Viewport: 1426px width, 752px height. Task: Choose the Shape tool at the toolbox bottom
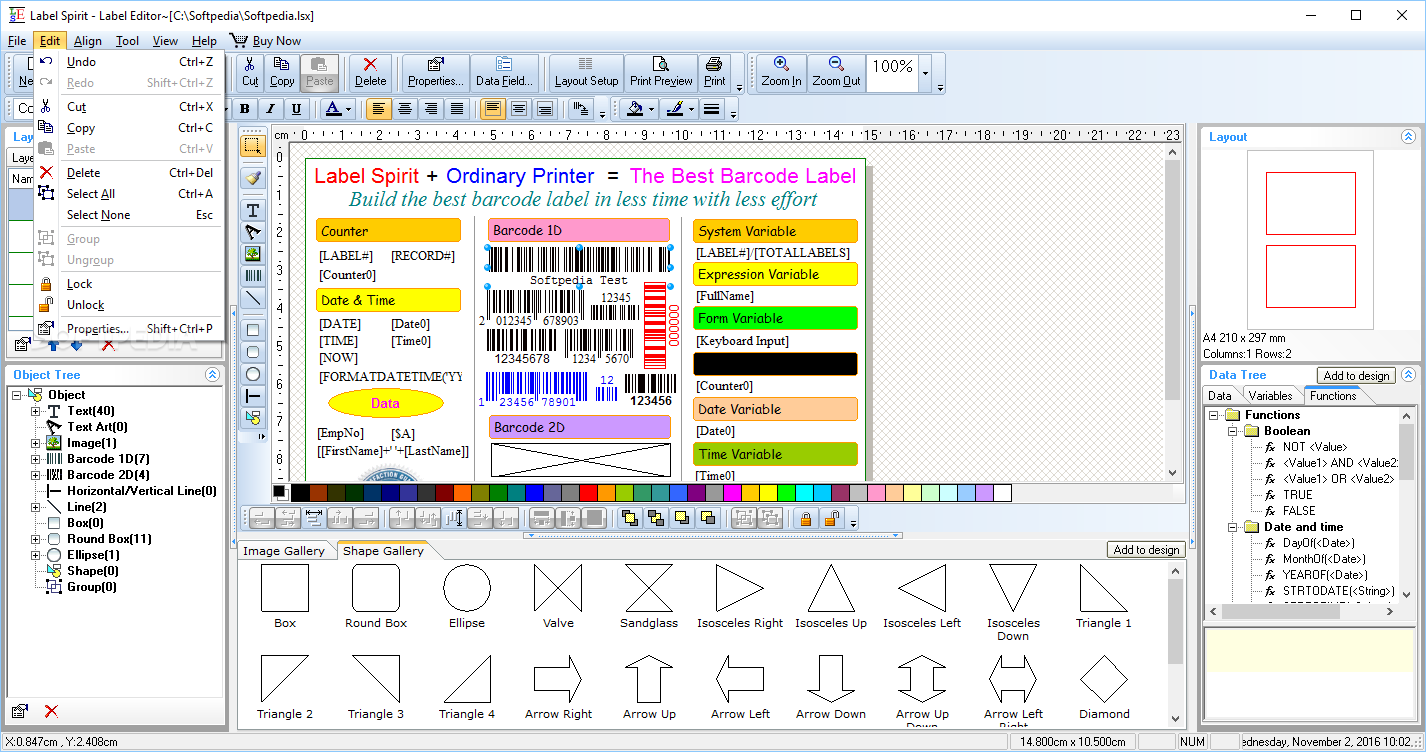(x=253, y=417)
